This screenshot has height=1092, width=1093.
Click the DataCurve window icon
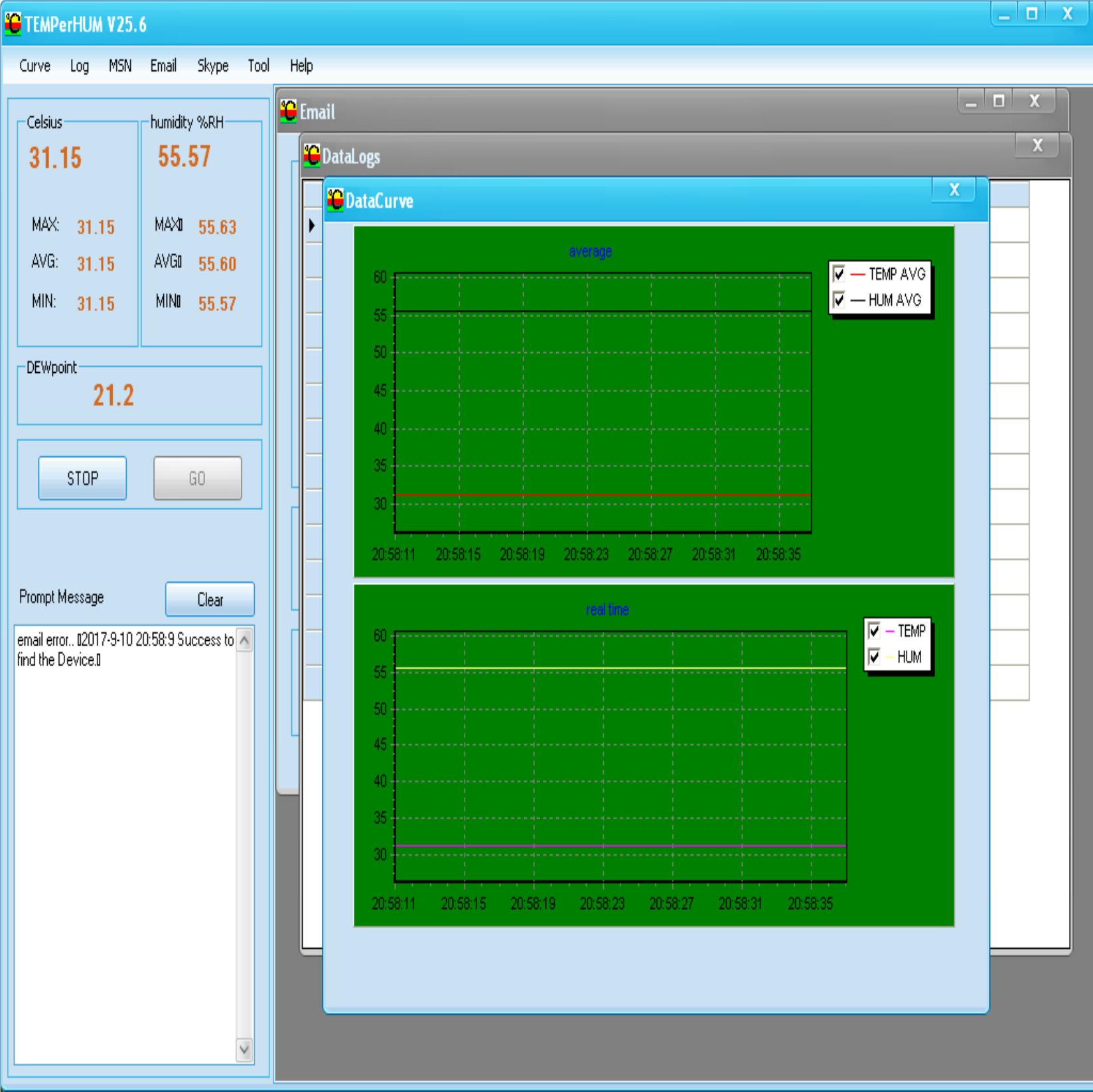point(334,198)
